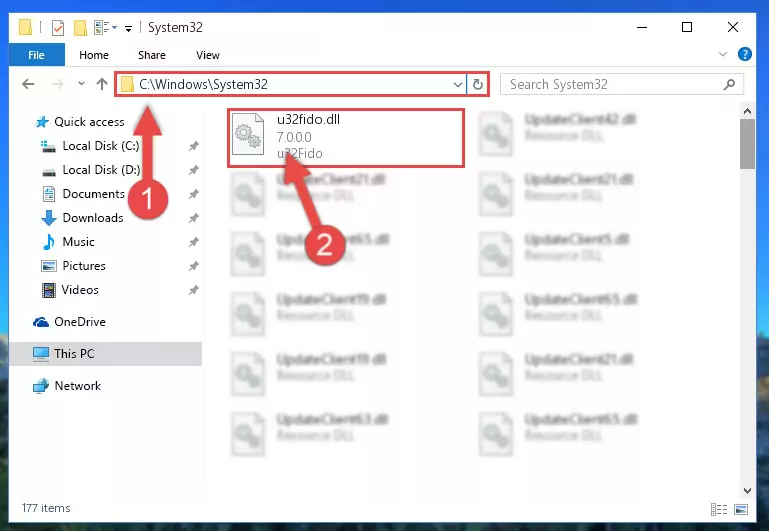Select the u32fido.dll file
769x531 pixels.
click(x=346, y=138)
